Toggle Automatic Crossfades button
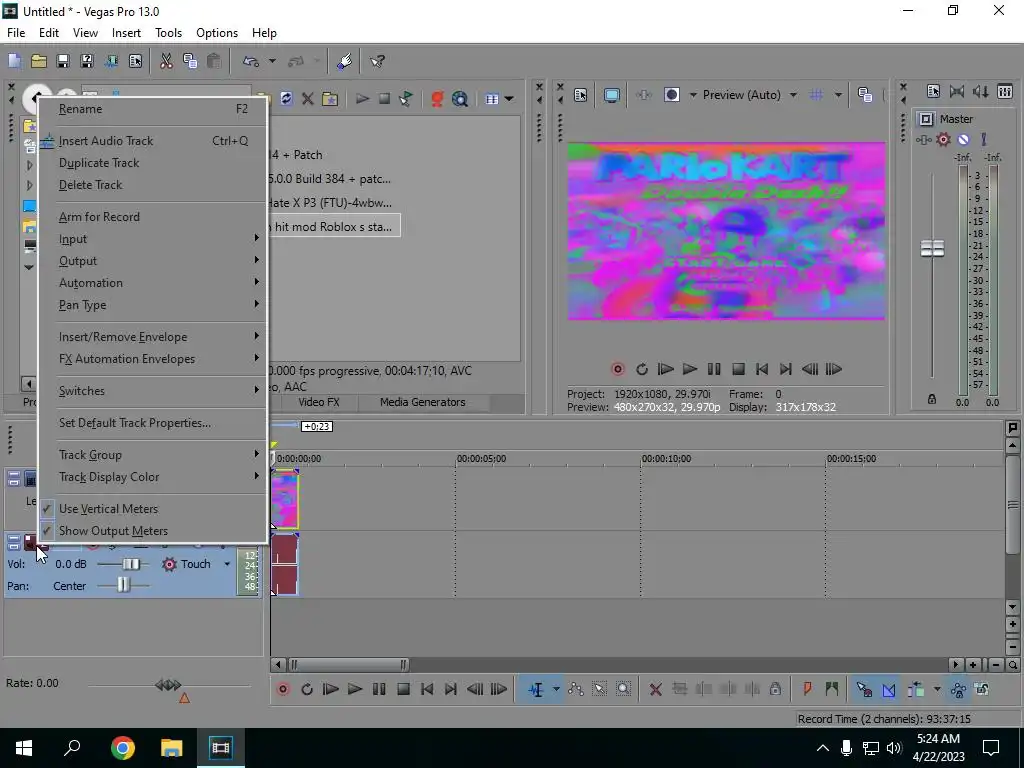This screenshot has width=1024, height=768. 889,689
